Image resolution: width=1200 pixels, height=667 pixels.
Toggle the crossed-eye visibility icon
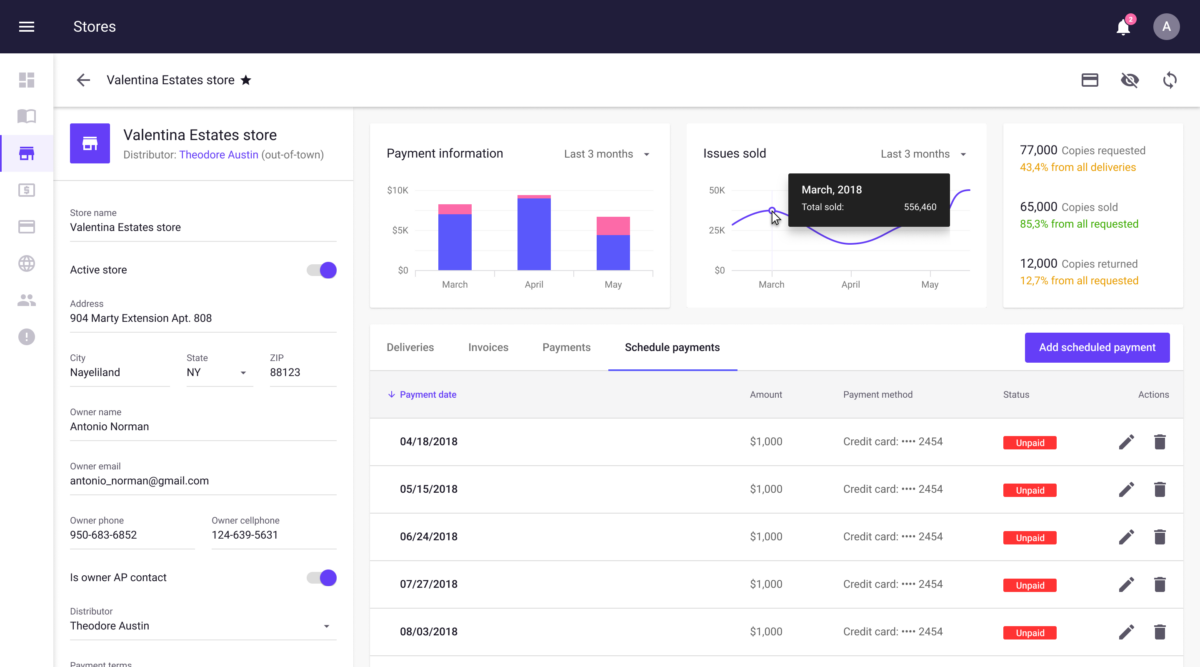1130,80
